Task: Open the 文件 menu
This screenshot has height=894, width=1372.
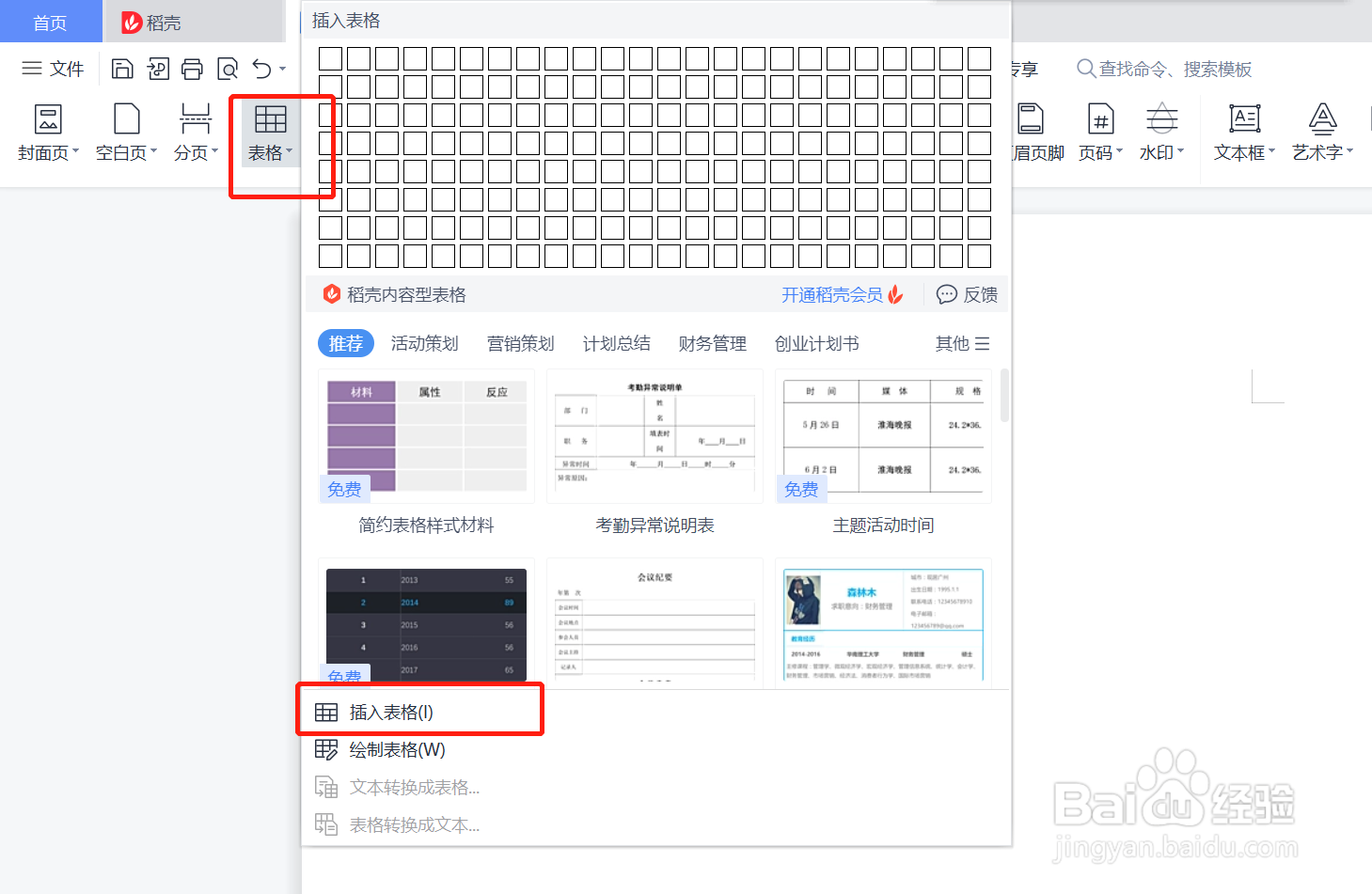Action: [x=53, y=69]
